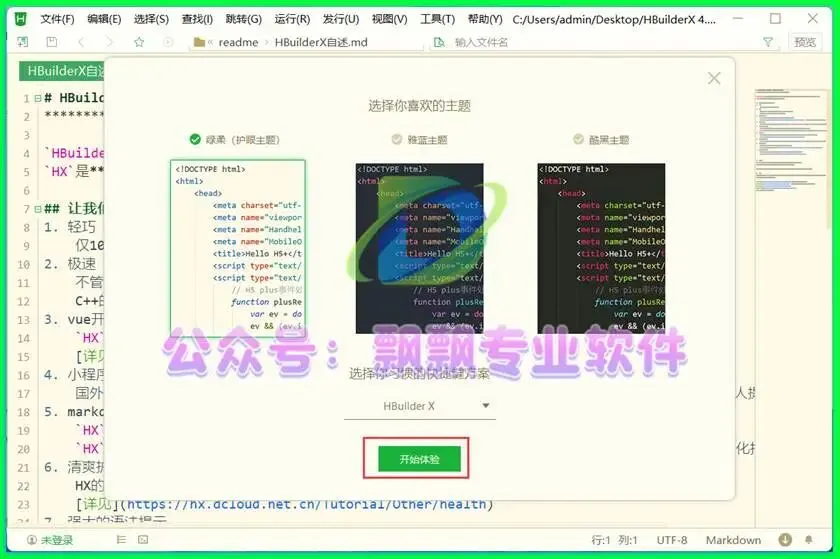The width and height of the screenshot is (840, 559).
Task: Close the theme selection dialog
Action: 714,78
